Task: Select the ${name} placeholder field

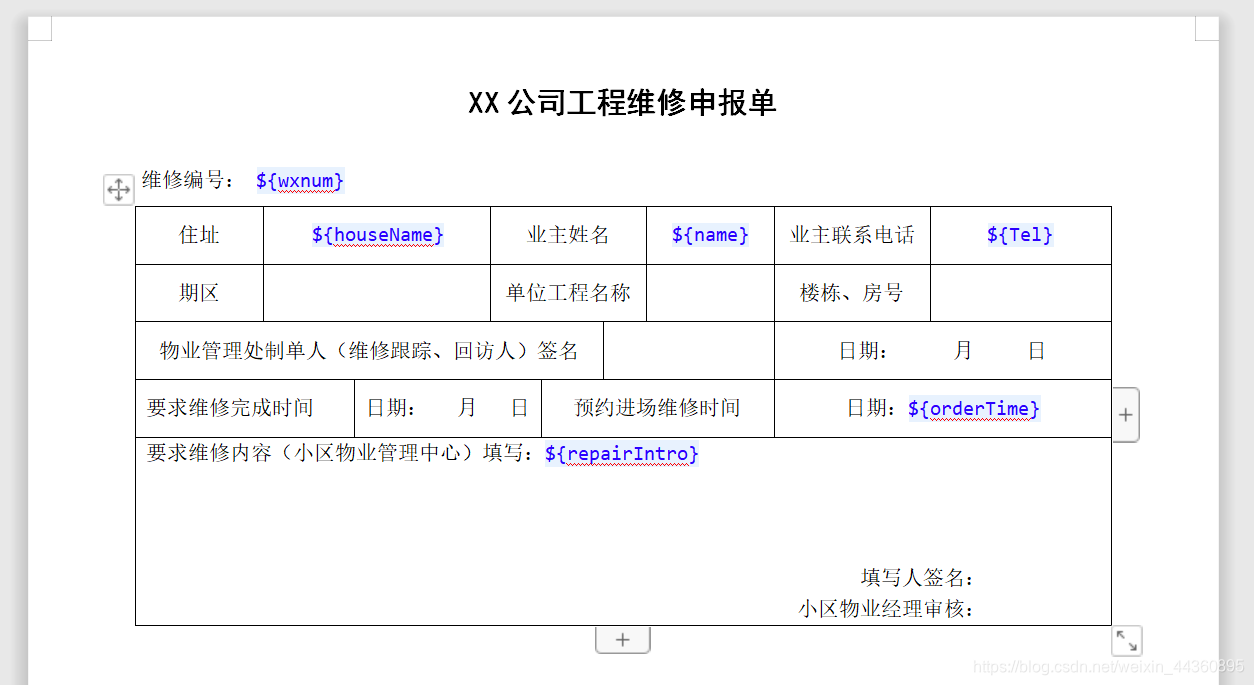Action: (x=710, y=235)
